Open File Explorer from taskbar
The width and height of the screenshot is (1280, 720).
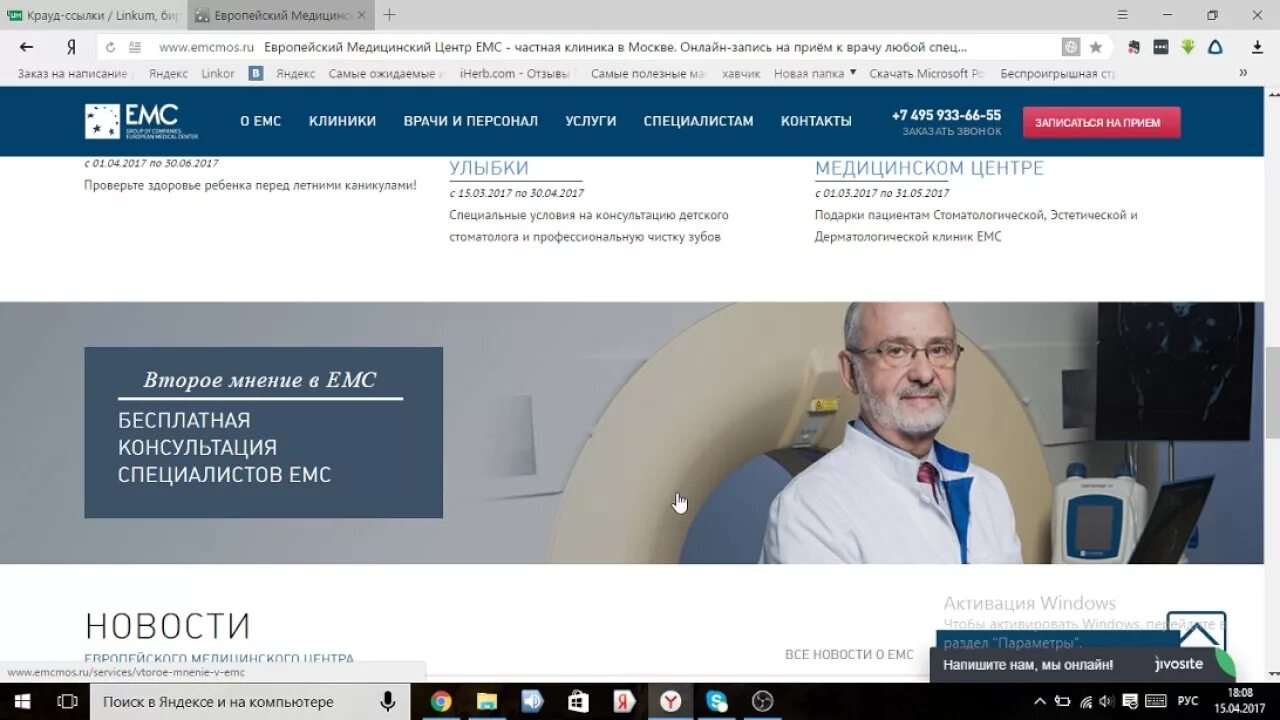click(487, 702)
